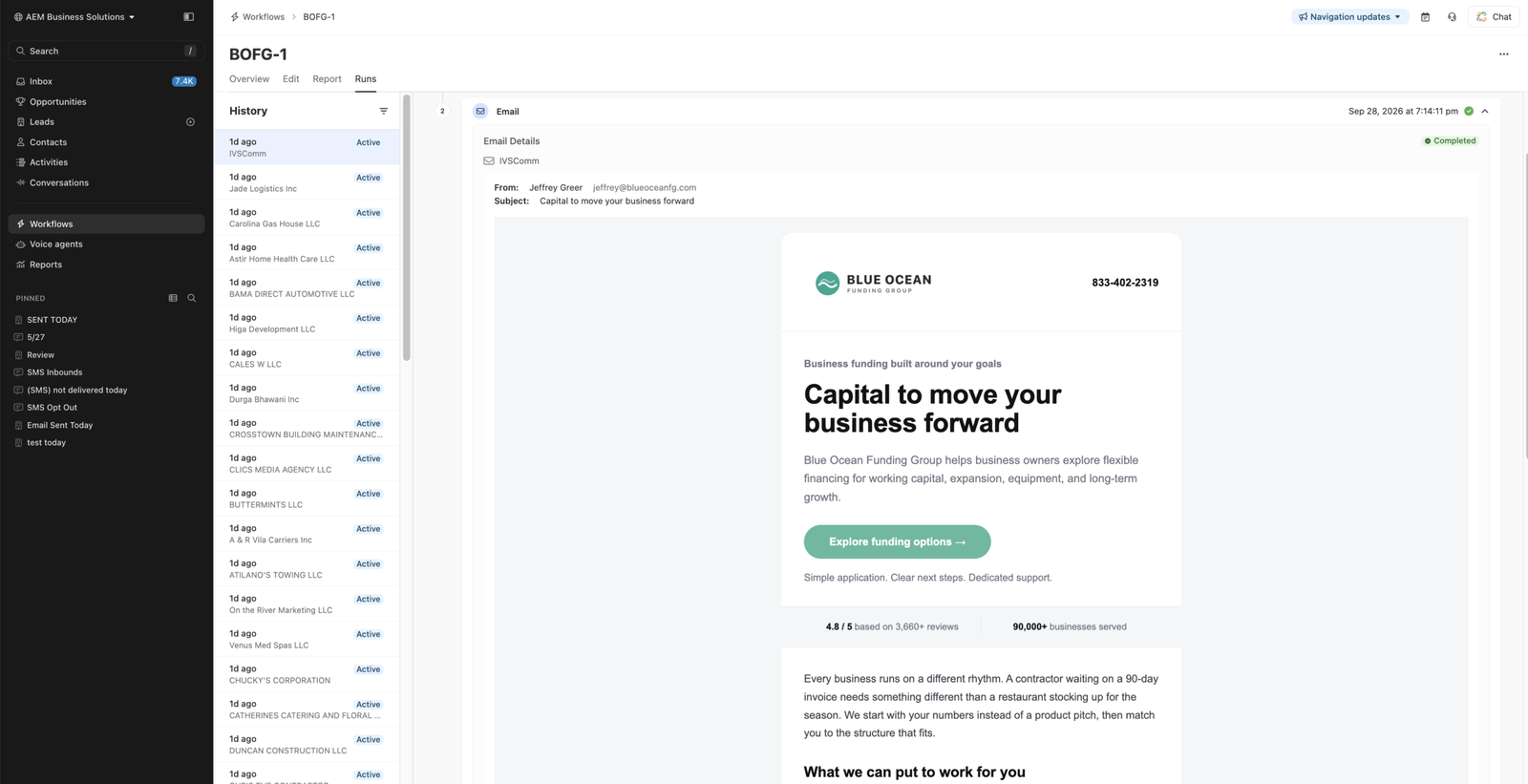The width and height of the screenshot is (1528, 784).
Task: Click the pinned list view icon
Action: (173, 298)
